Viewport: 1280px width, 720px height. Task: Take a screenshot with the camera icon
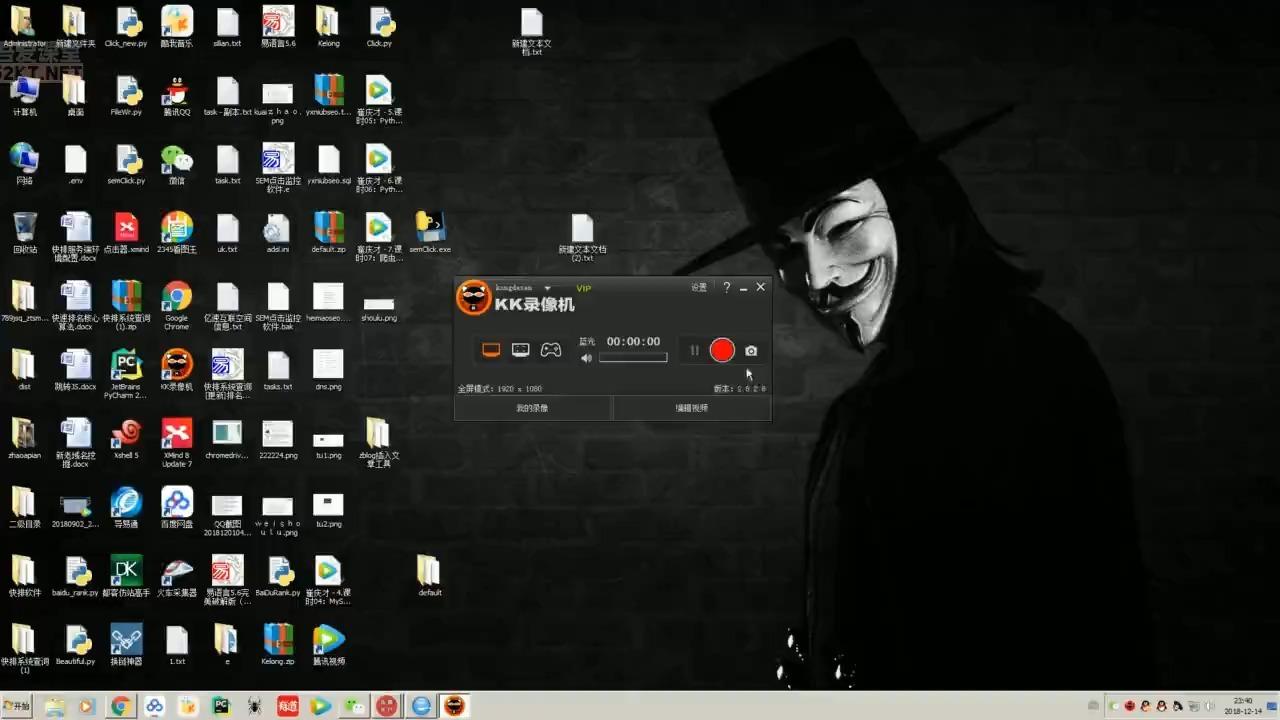pyautogui.click(x=751, y=351)
